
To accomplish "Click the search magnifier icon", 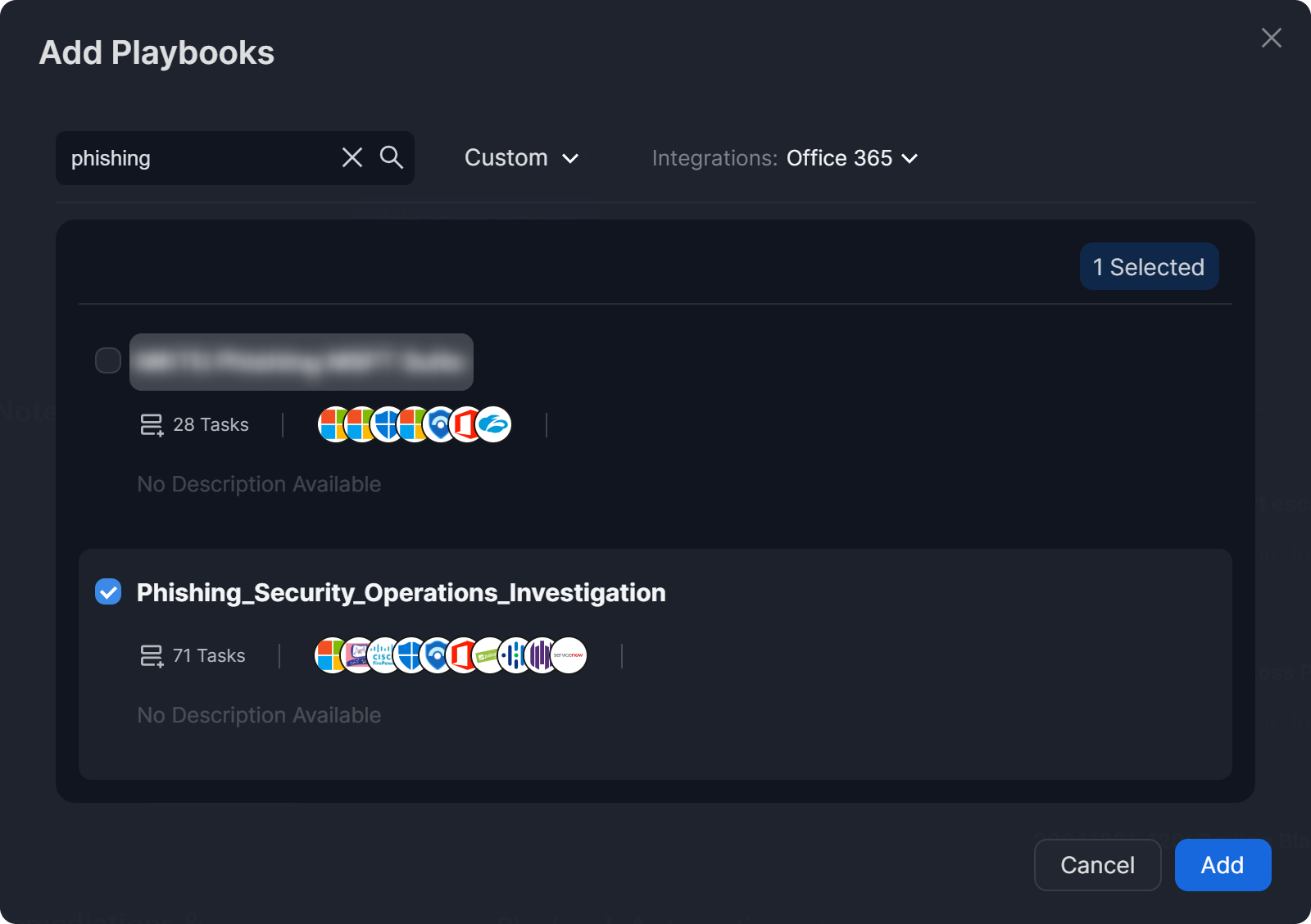I will [392, 157].
